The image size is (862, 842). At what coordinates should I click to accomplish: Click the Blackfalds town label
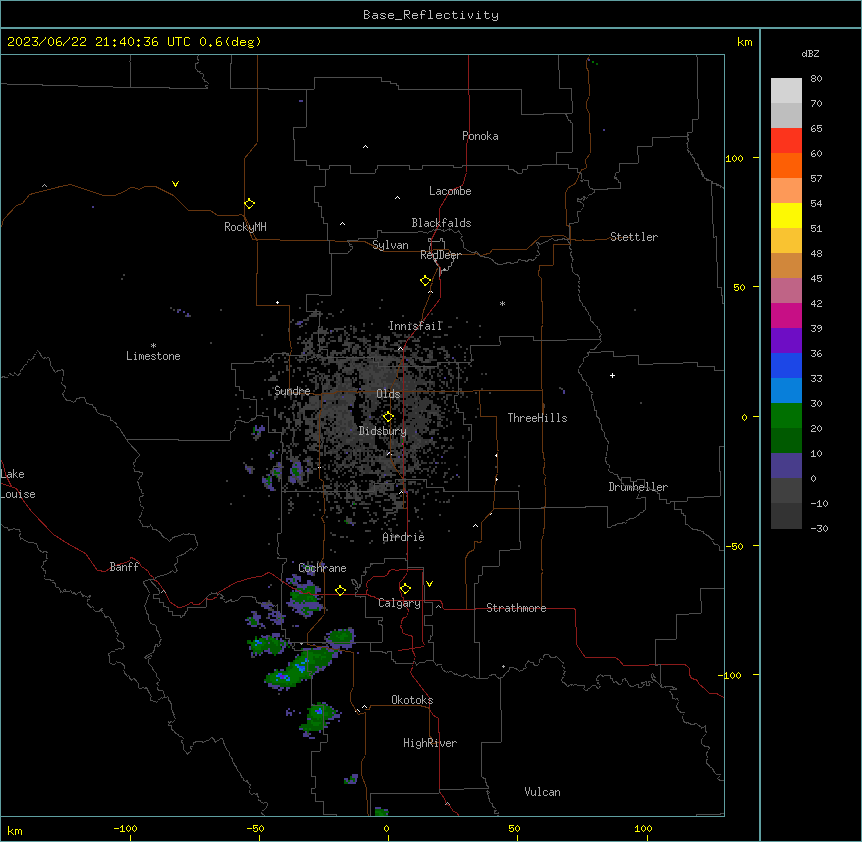pos(441,223)
